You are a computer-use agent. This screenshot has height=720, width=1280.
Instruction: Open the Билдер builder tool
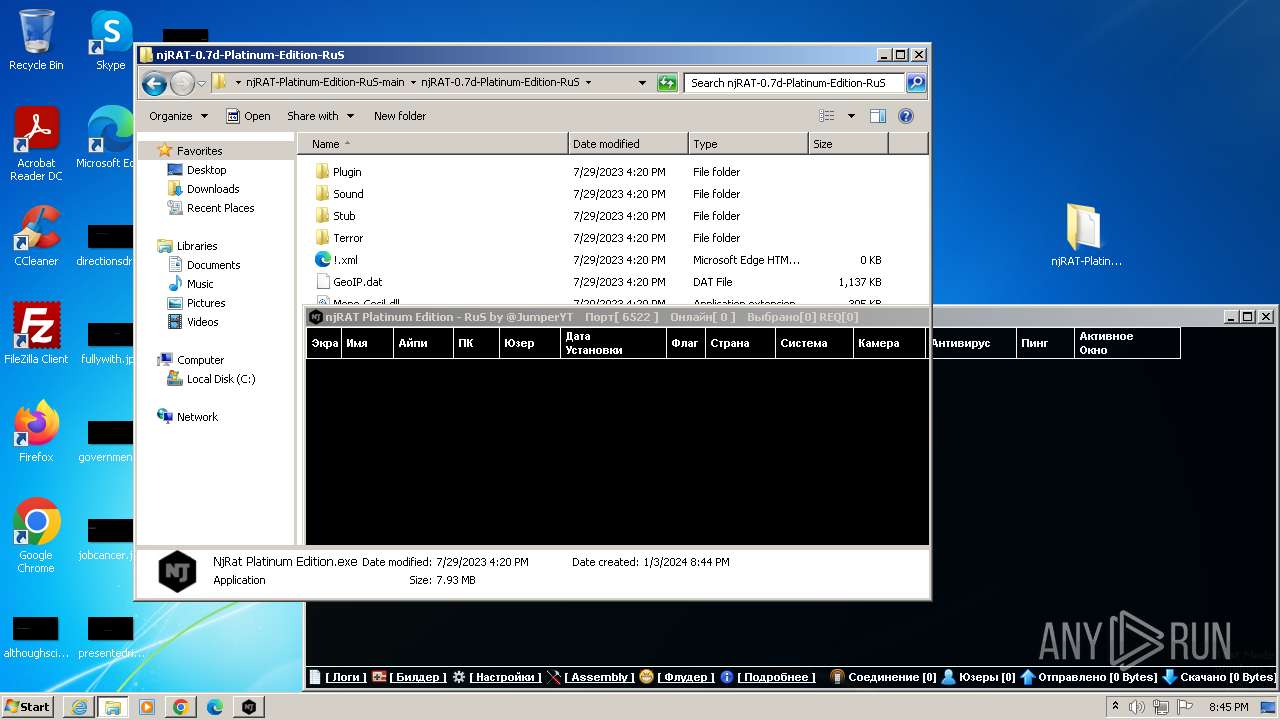click(x=418, y=677)
